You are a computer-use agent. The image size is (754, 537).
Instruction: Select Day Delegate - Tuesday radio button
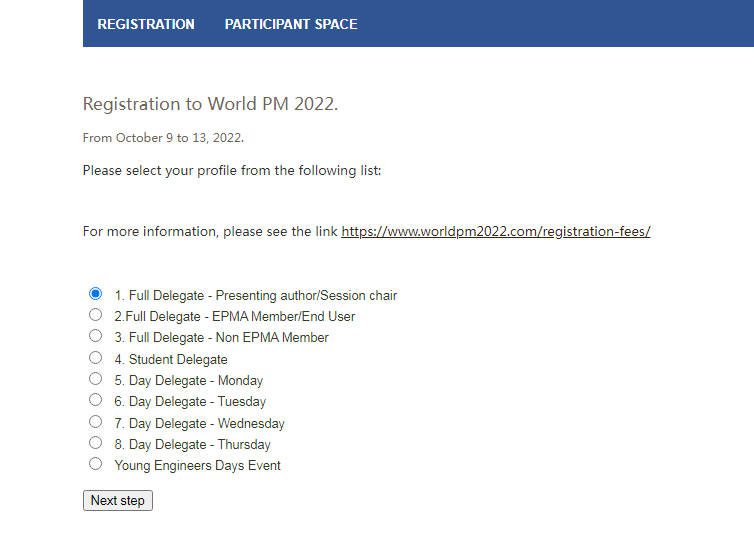[95, 400]
